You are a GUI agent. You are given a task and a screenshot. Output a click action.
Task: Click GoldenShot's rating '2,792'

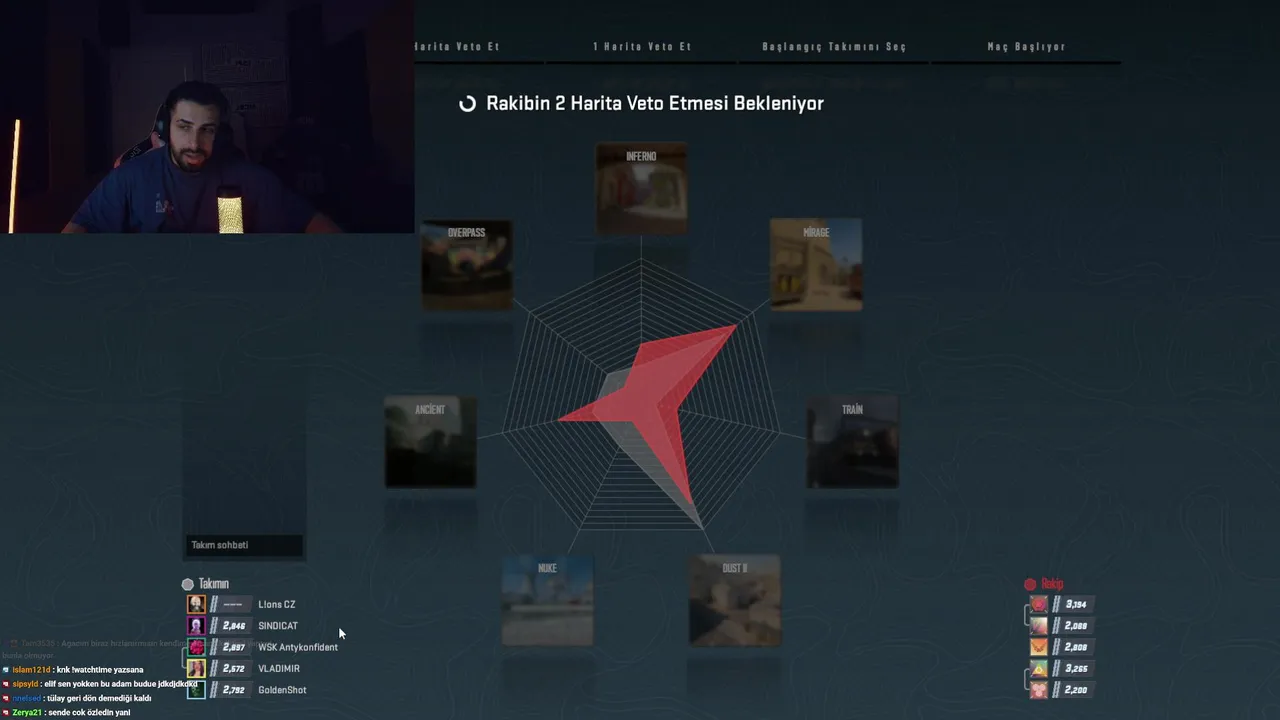pyautogui.click(x=234, y=690)
